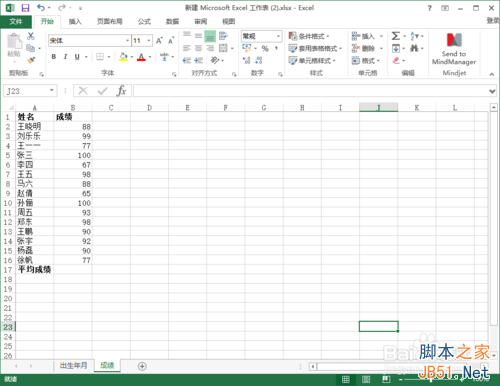Viewport: 500px width, 386px height.
Task: Click the Paste clipboard icon
Action: click(x=14, y=41)
